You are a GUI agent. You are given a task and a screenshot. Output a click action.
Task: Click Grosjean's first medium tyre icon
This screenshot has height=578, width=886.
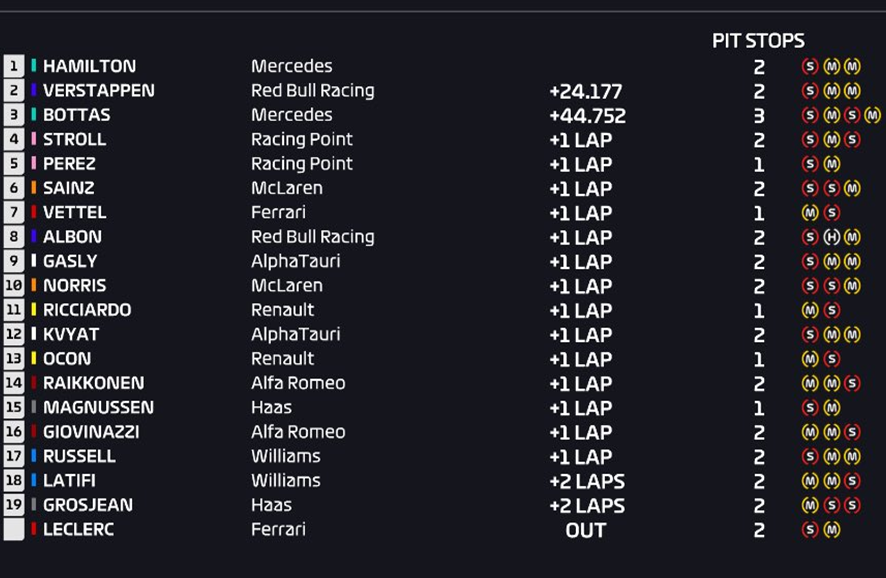pyautogui.click(x=810, y=505)
